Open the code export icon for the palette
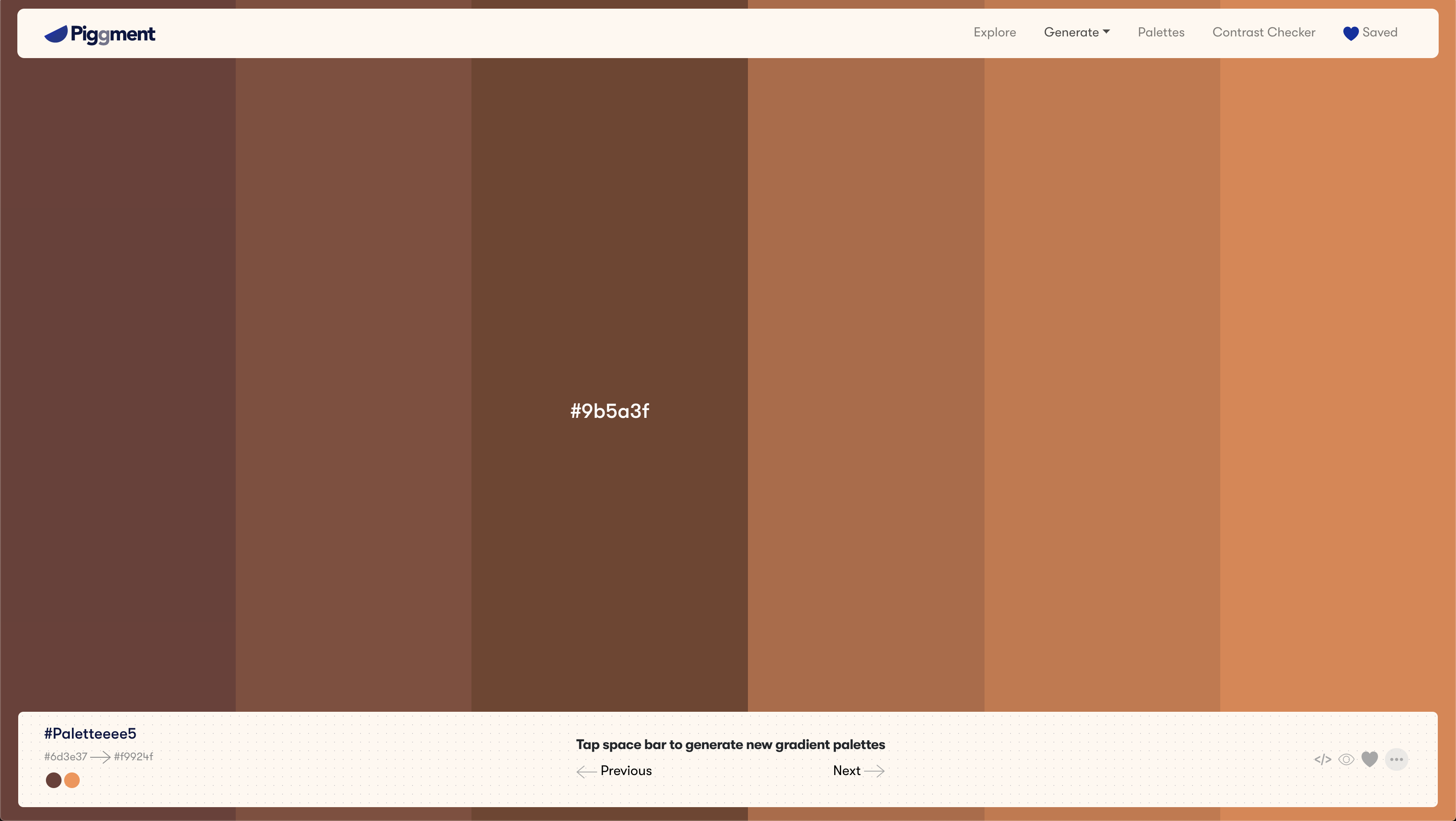 (1322, 759)
